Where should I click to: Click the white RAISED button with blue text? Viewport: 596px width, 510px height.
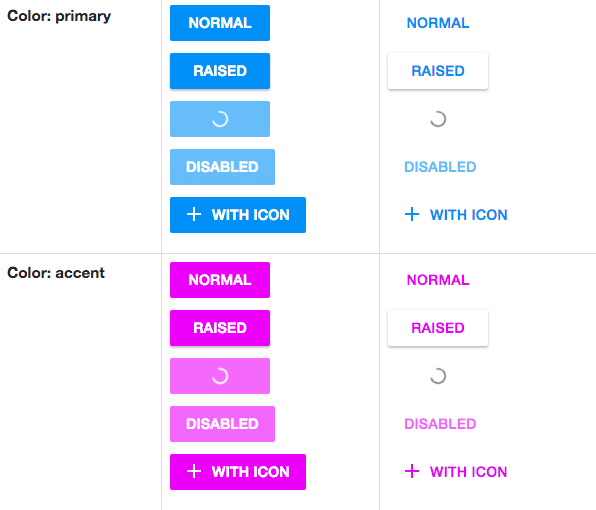click(438, 71)
